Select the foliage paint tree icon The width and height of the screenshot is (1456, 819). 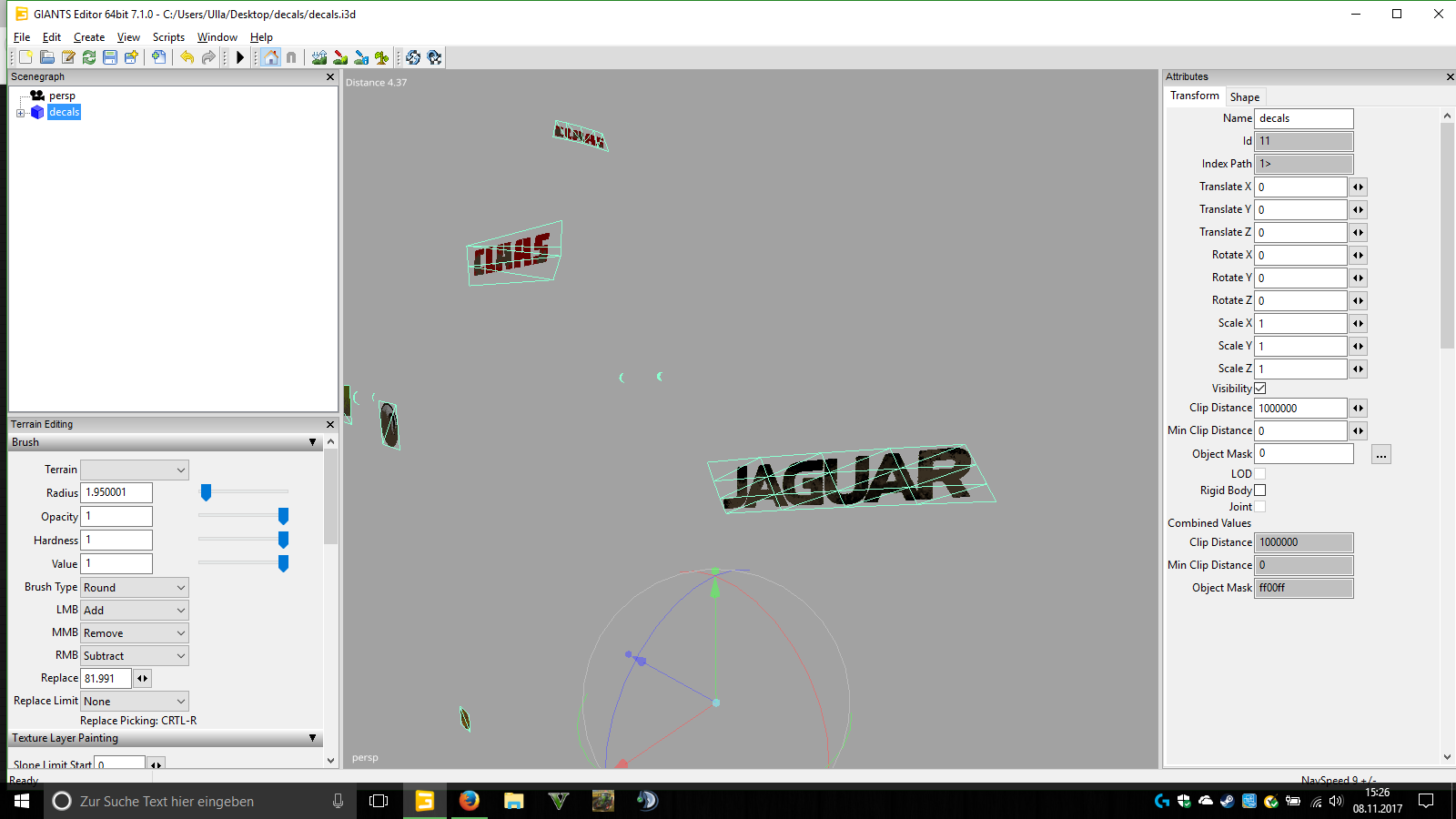coord(382,57)
